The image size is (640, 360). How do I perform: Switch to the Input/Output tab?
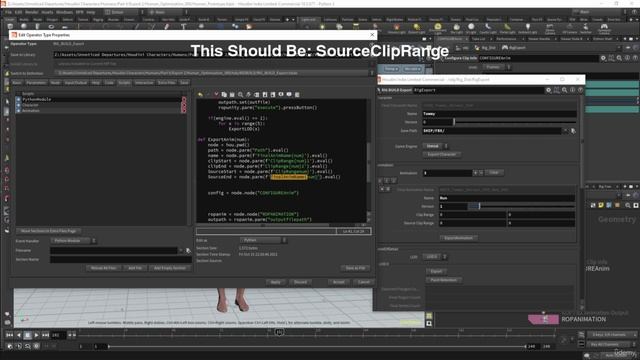[76, 82]
